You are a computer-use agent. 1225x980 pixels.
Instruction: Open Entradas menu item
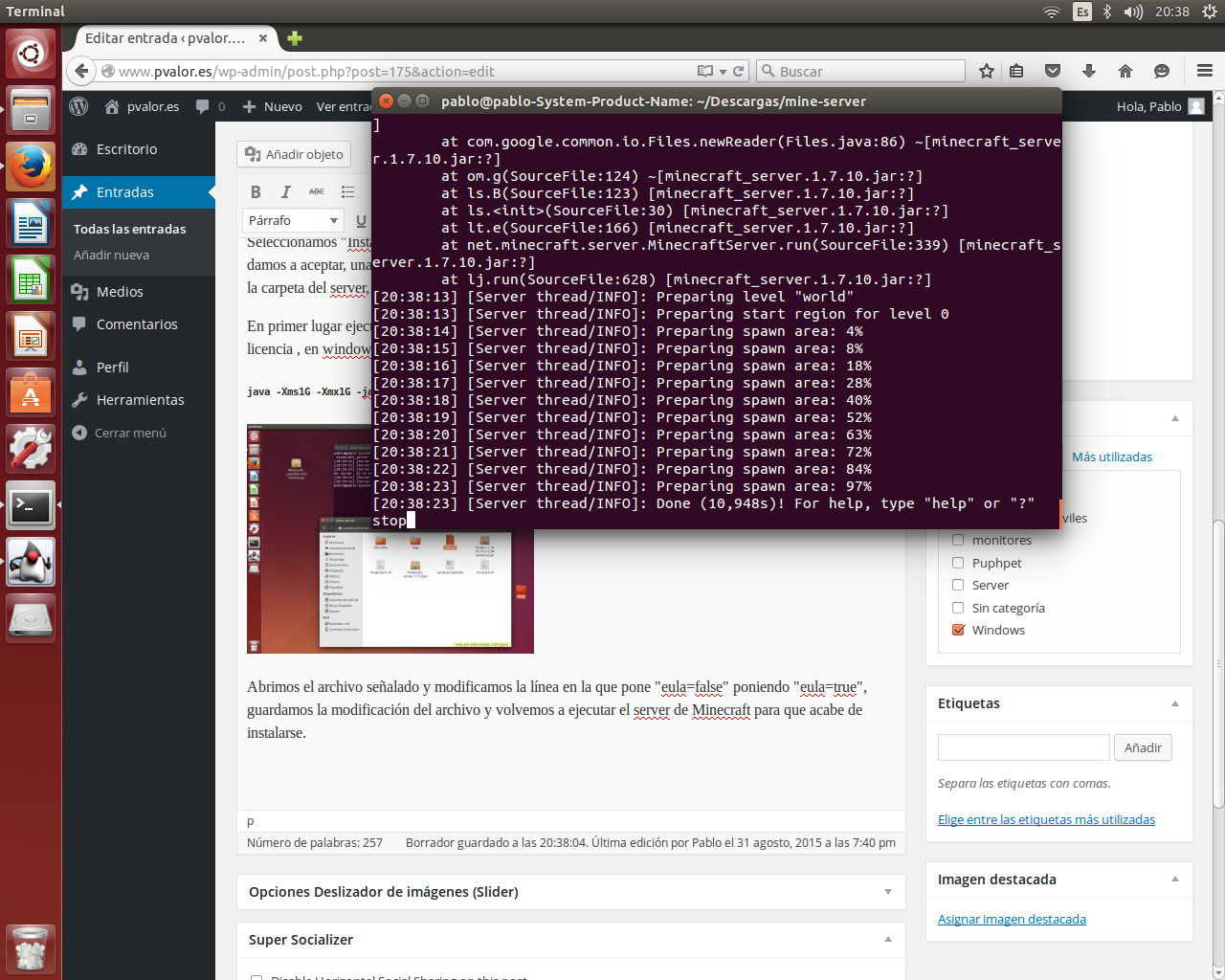click(x=124, y=192)
